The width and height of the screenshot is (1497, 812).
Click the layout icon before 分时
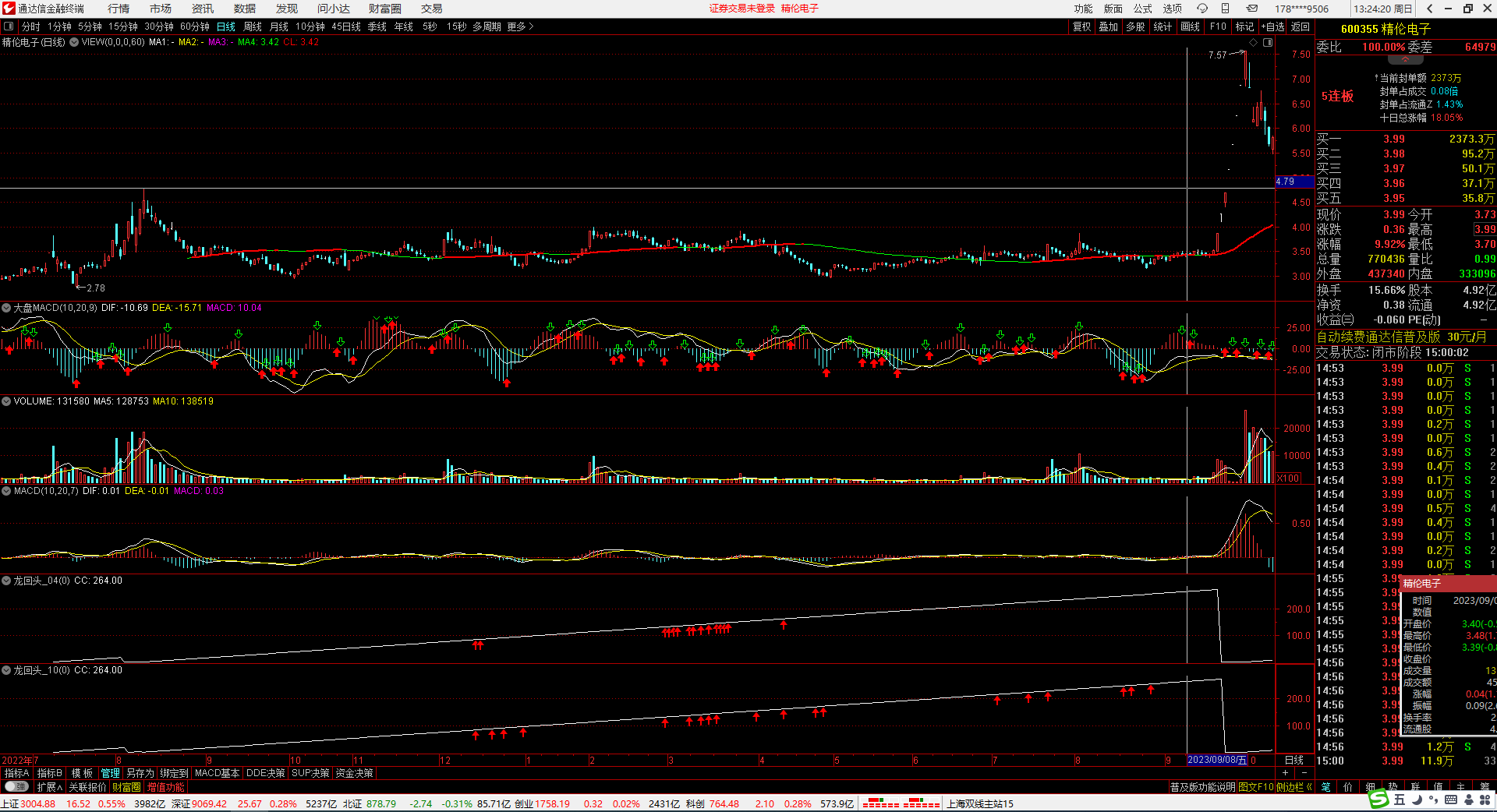[x=9, y=26]
